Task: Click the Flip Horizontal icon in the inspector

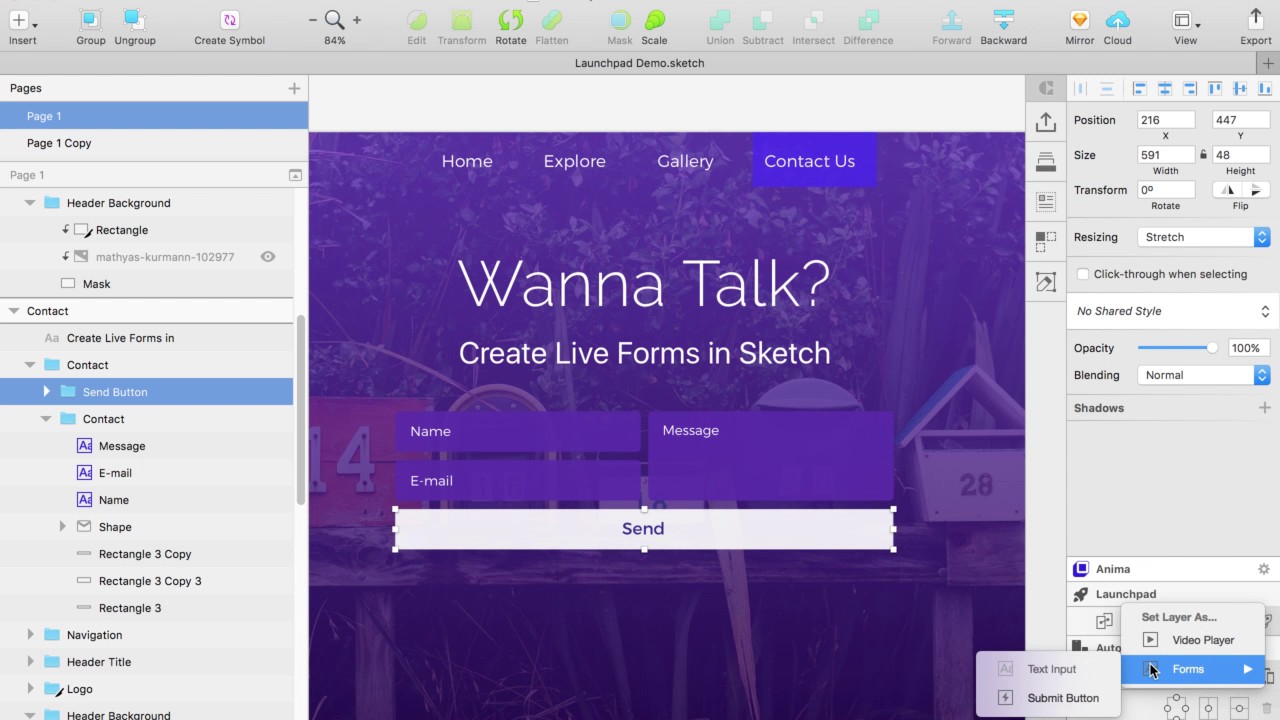Action: (x=1229, y=189)
